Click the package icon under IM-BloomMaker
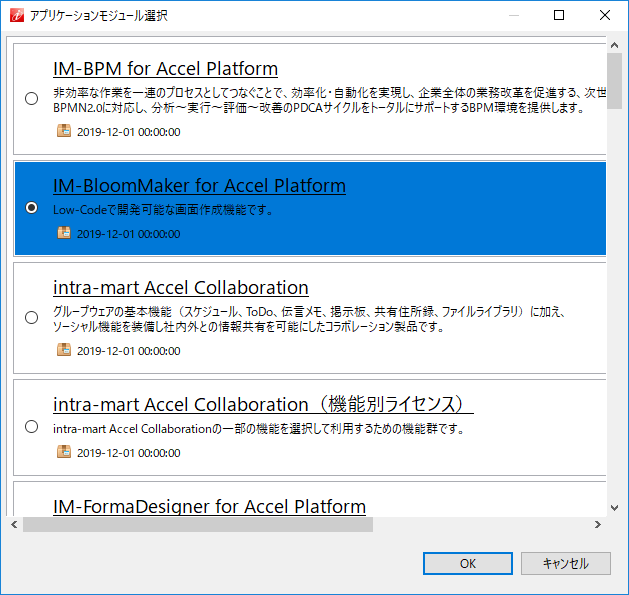Image resolution: width=629 pixels, height=595 pixels. [x=64, y=233]
